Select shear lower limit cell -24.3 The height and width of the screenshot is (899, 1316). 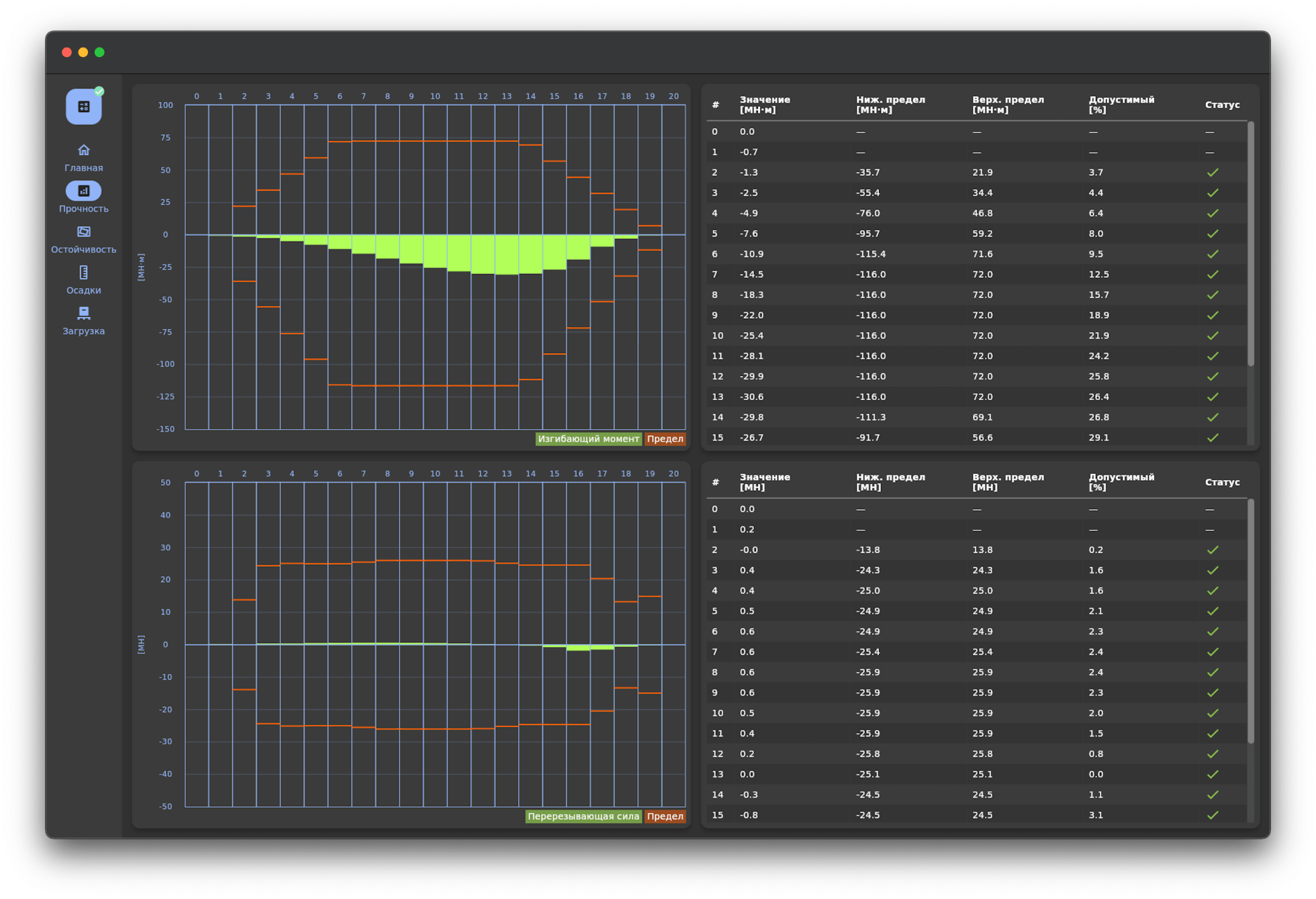tap(868, 570)
